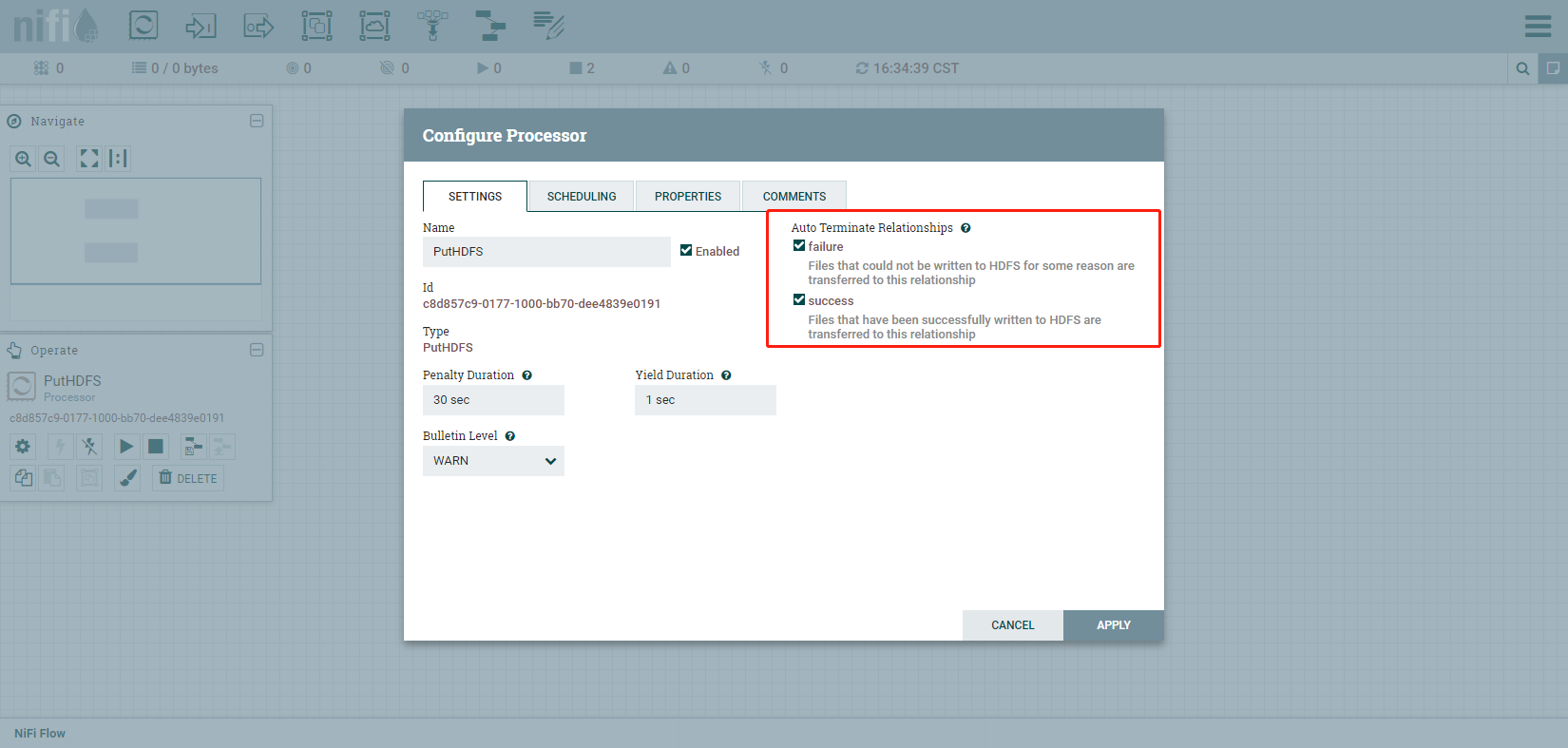The width and height of the screenshot is (1568, 748).
Task: Copy icon in Operate panel
Action: pyautogui.click(x=23, y=478)
